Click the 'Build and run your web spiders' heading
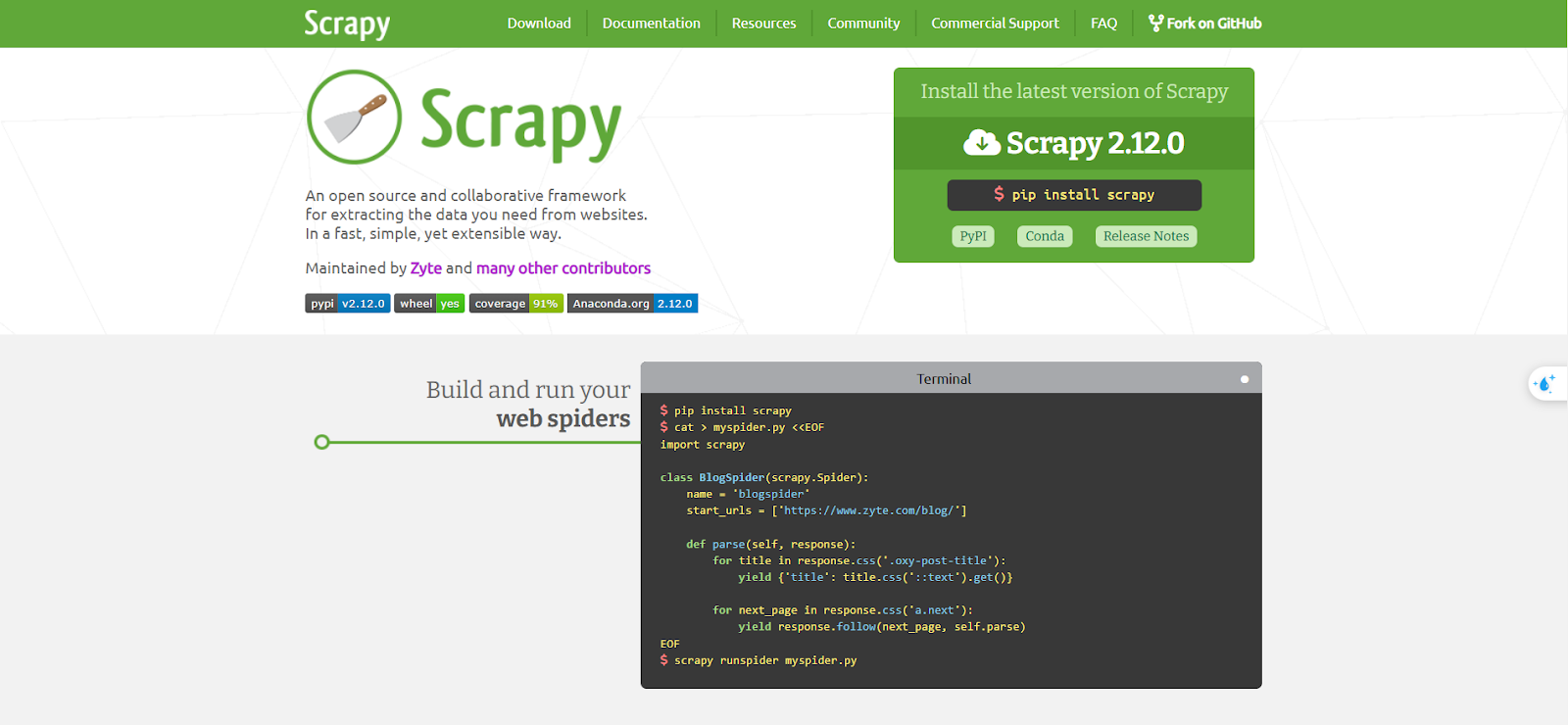 tap(528, 404)
